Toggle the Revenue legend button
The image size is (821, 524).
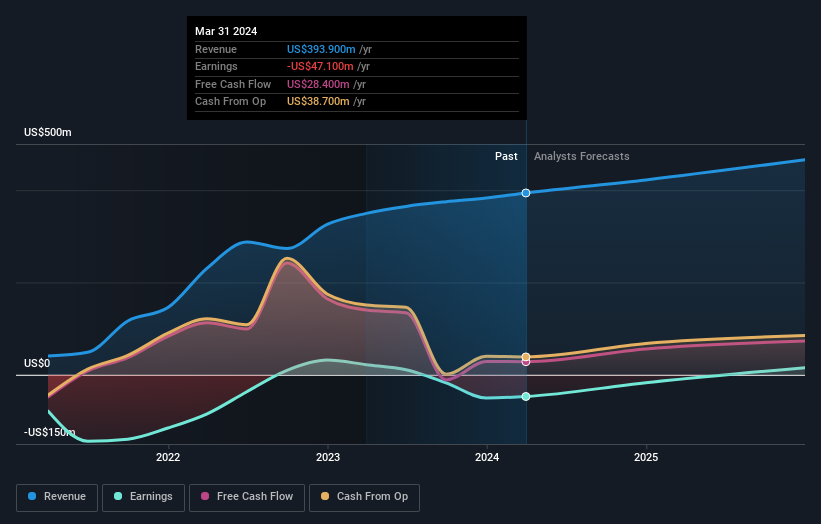57,497
